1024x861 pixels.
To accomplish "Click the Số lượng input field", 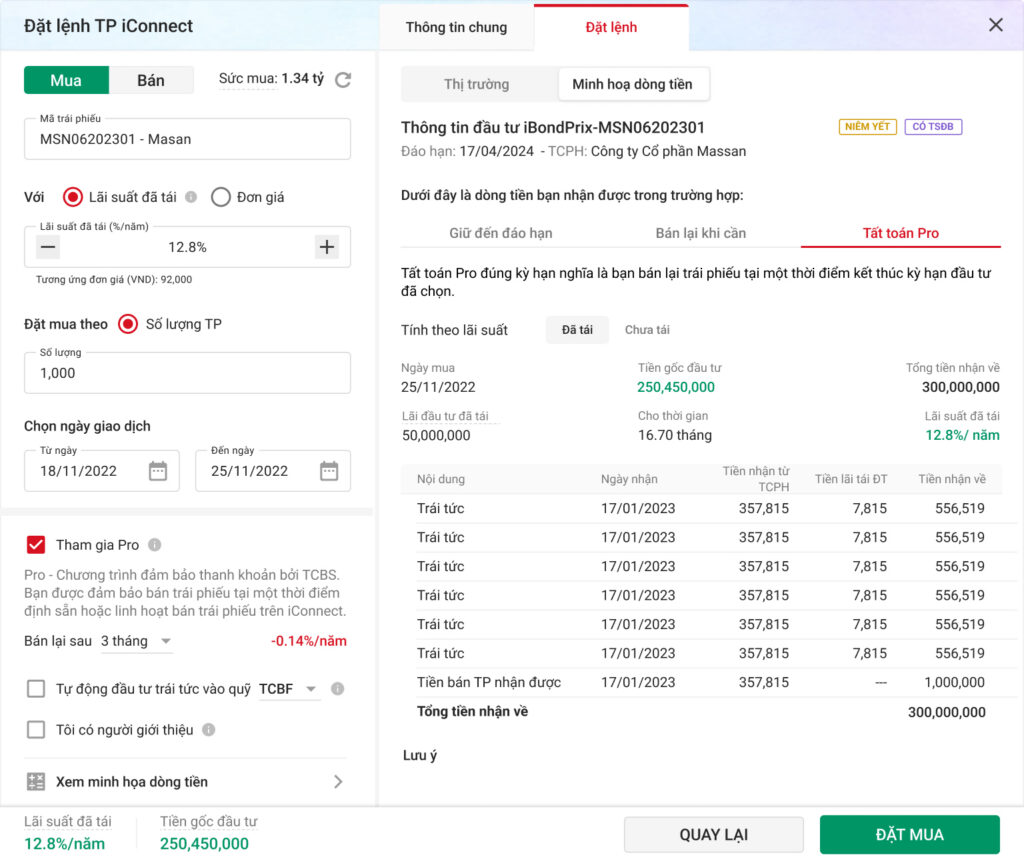I will click(187, 373).
